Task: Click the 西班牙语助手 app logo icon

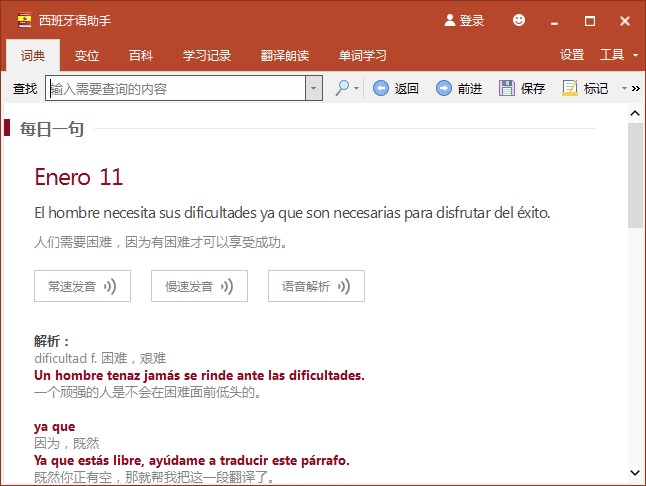Action: (25, 20)
